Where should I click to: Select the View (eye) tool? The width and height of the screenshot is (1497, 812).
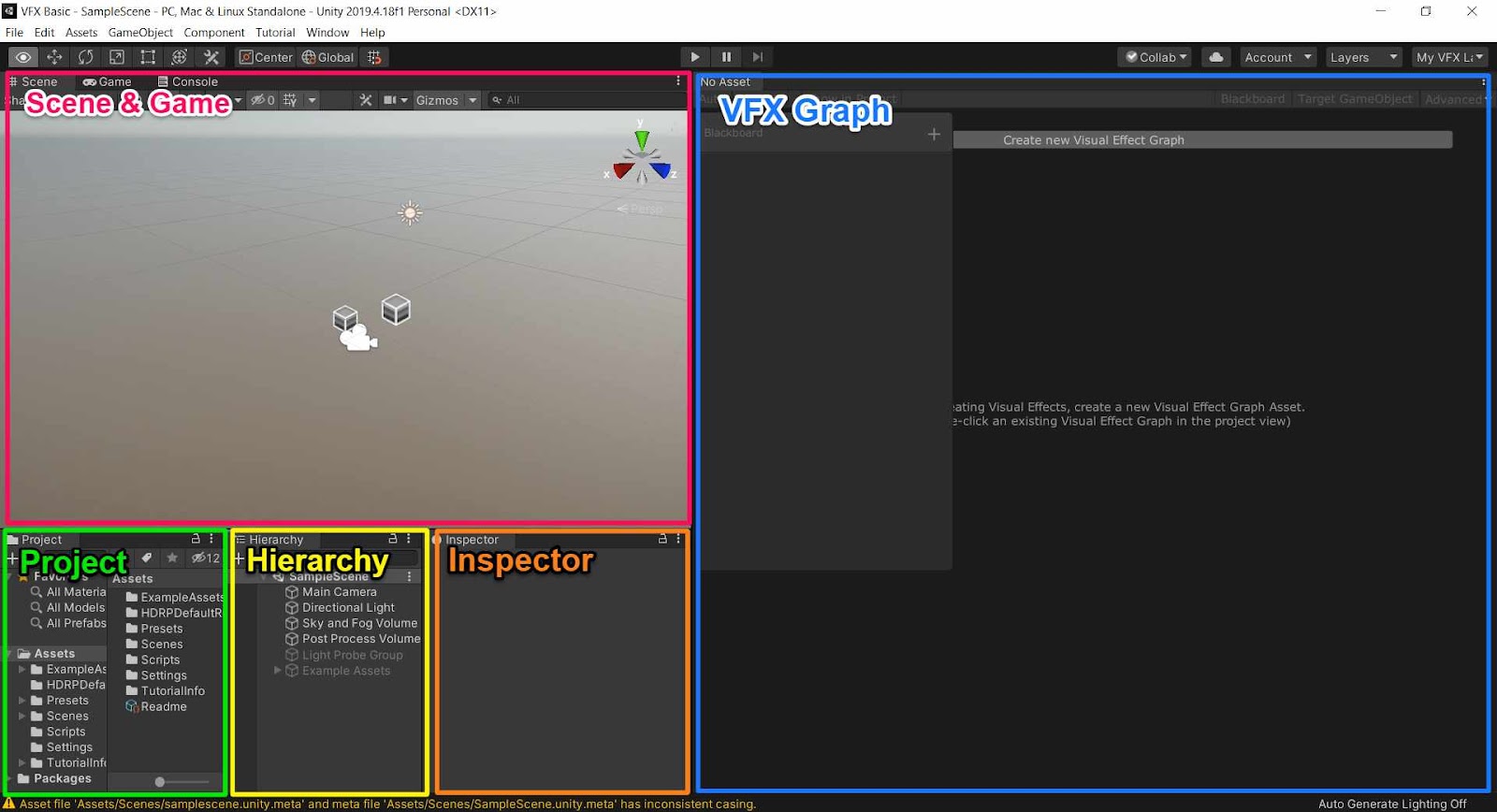(23, 57)
